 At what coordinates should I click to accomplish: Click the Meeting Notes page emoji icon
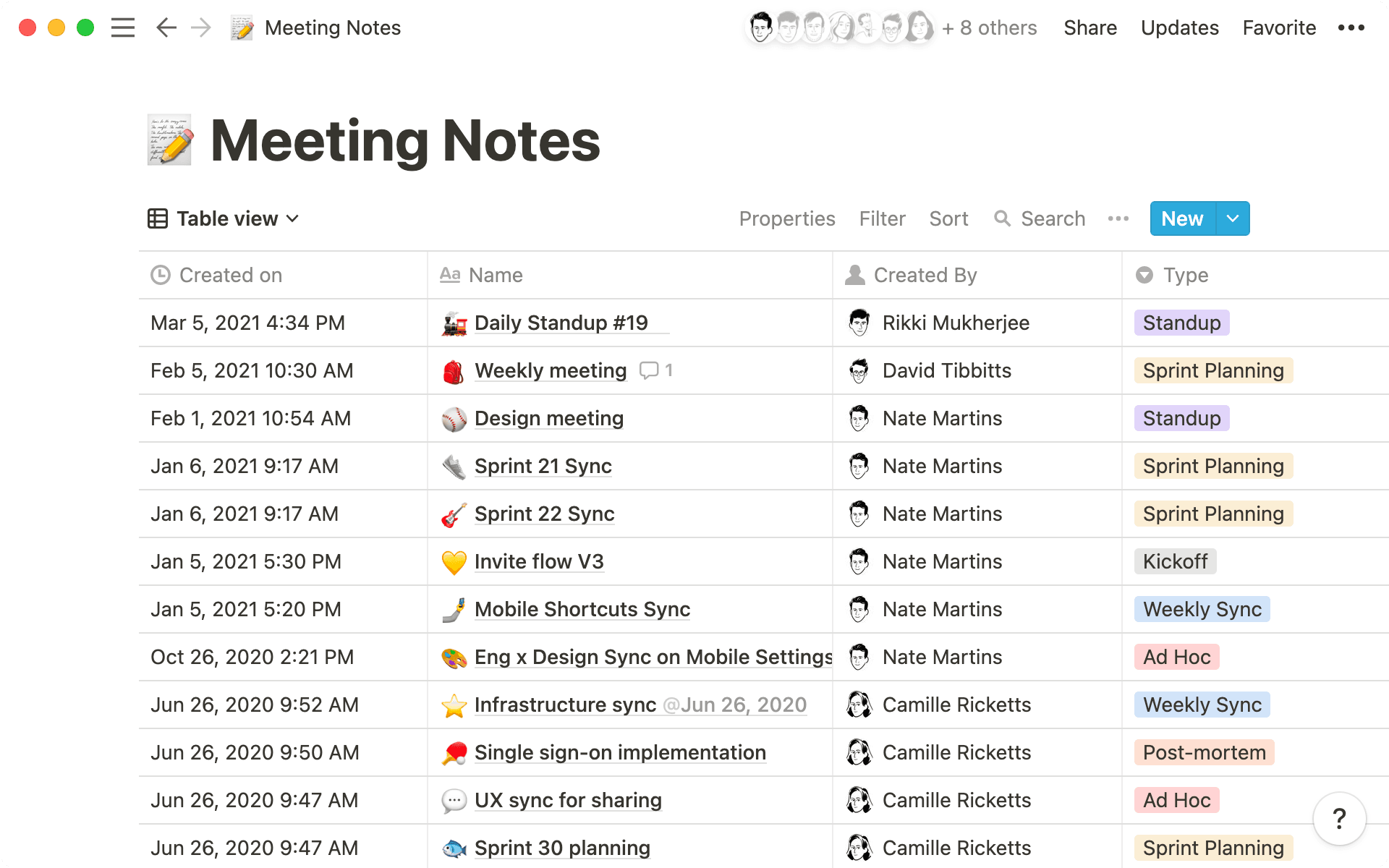[x=170, y=140]
